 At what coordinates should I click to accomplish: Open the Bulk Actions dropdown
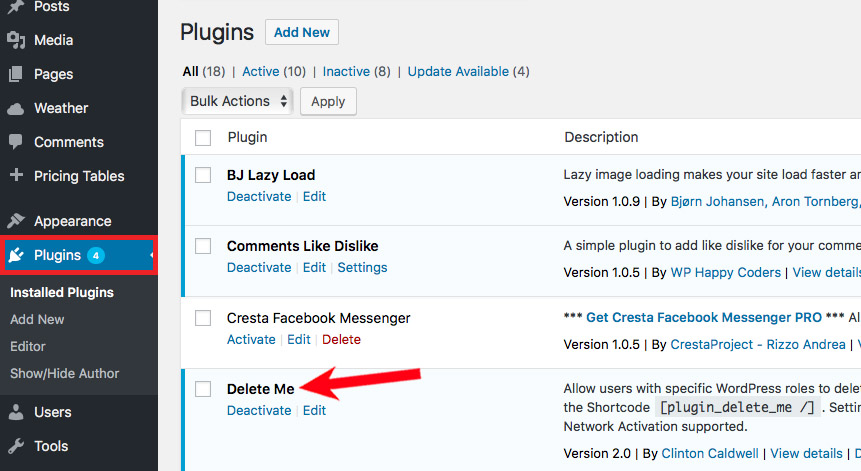click(237, 101)
